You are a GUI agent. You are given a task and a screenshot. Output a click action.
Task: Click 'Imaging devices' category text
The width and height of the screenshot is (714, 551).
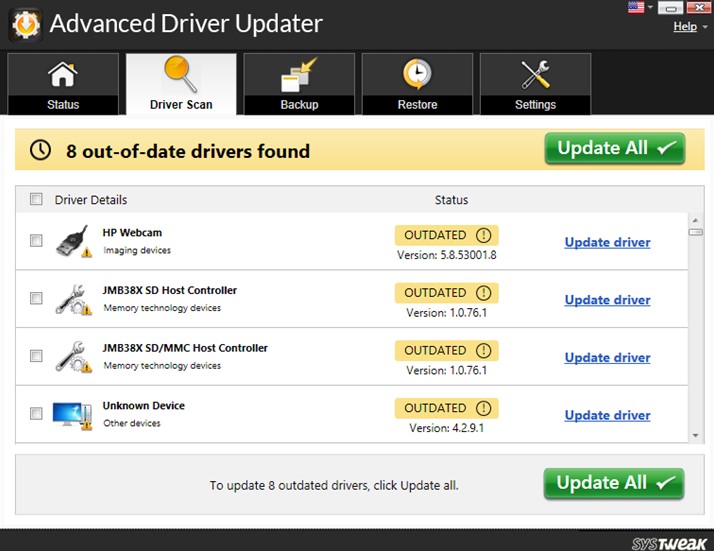tap(137, 250)
